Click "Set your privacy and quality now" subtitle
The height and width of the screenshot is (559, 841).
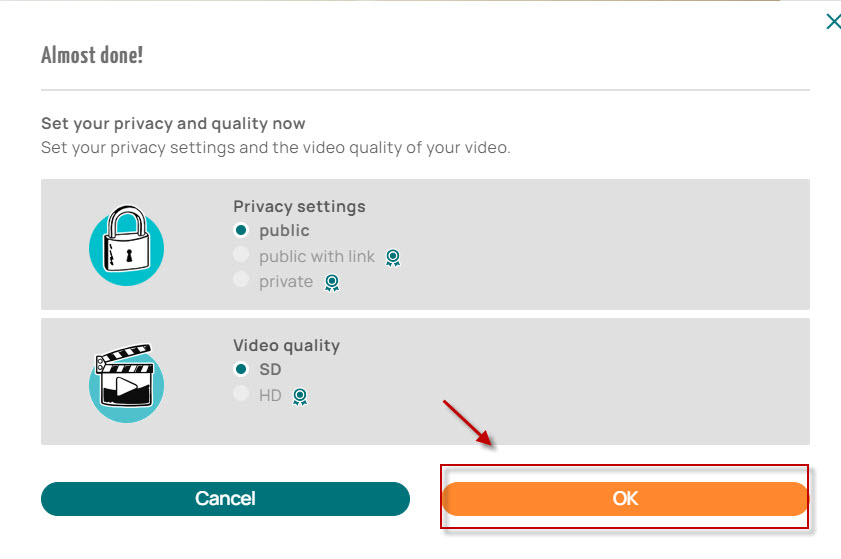point(173,124)
